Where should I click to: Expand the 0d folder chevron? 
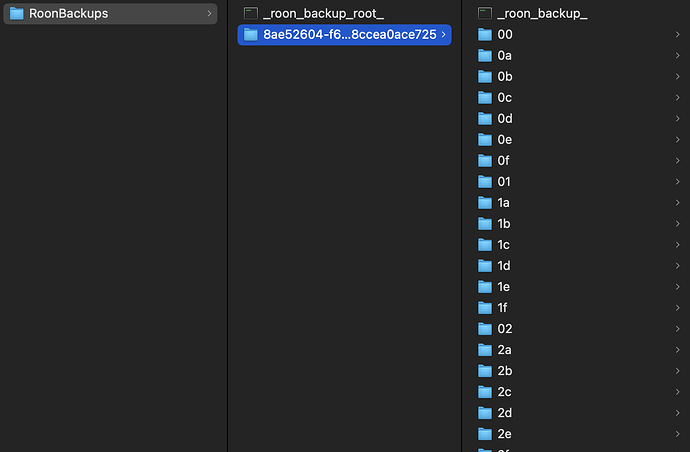point(678,119)
